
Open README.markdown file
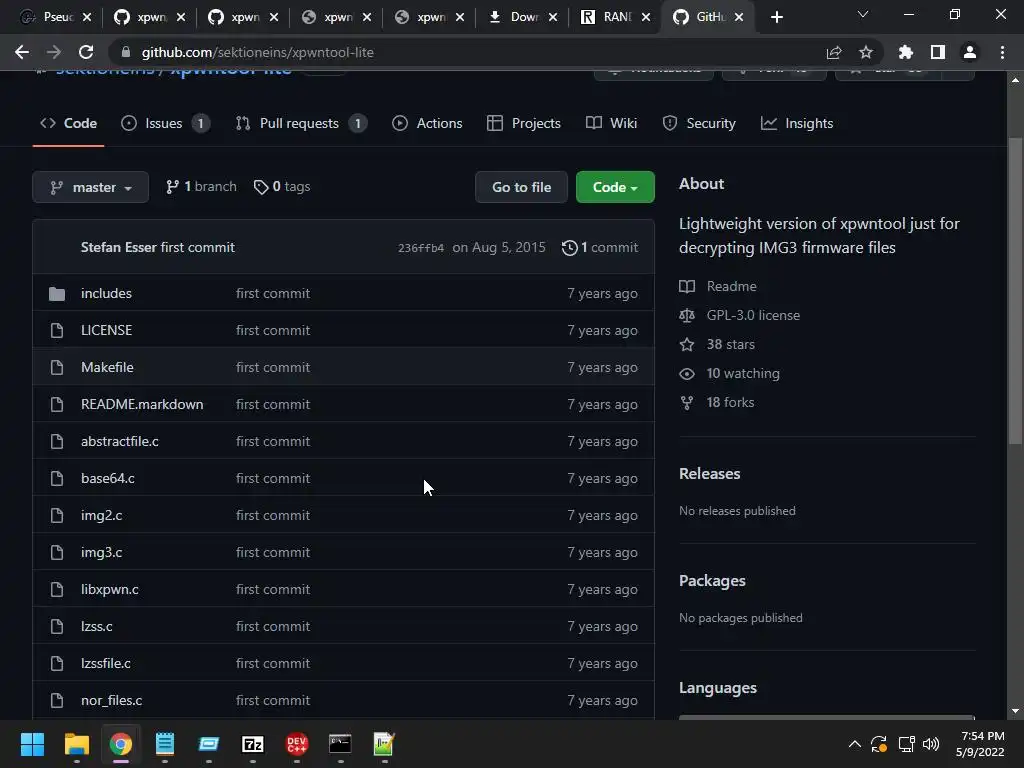coord(142,404)
